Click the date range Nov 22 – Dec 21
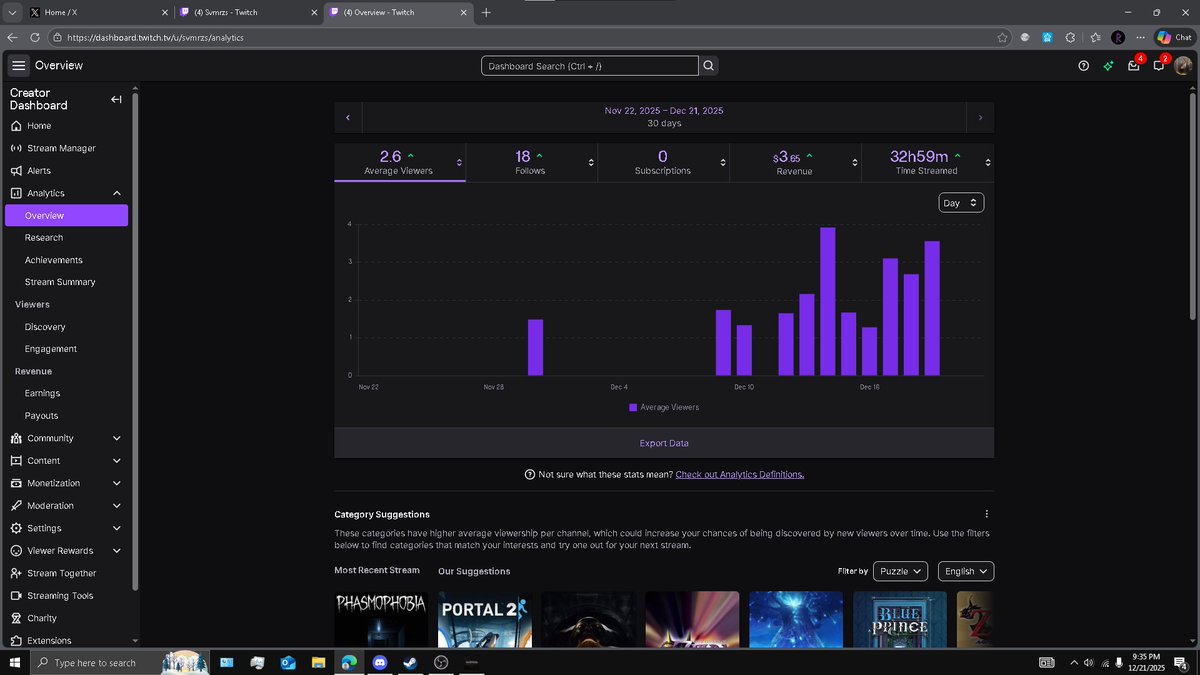This screenshot has height=675, width=1200. 664,111
